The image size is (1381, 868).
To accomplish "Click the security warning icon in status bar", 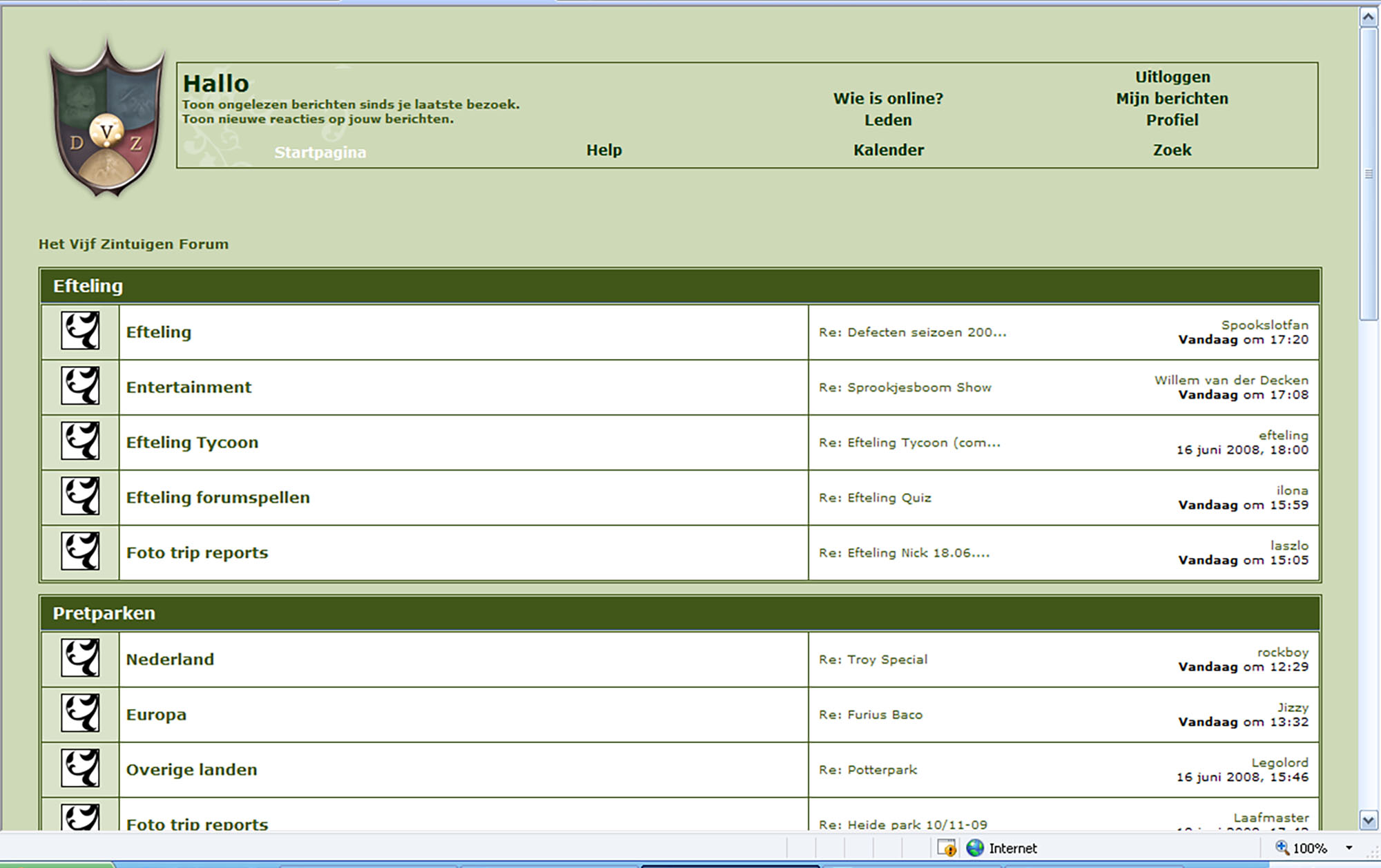I will pyautogui.click(x=947, y=848).
